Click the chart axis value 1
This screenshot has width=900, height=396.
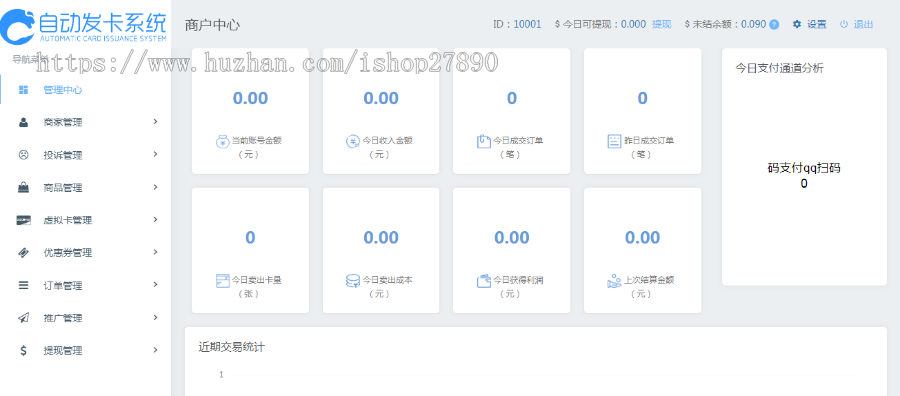222,375
